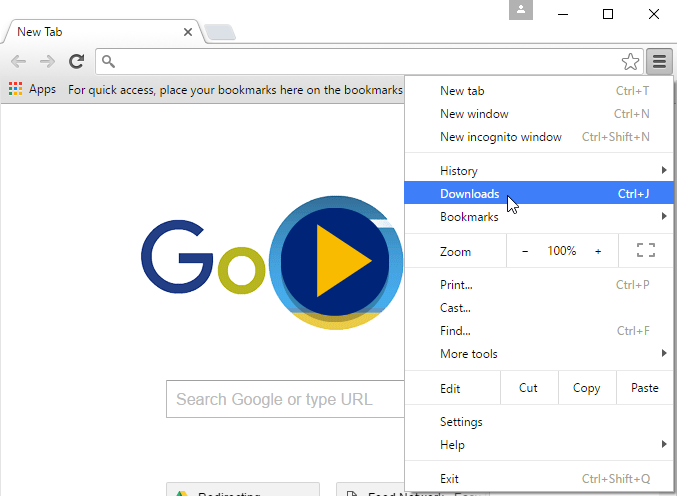The image size is (677, 496).
Task: Open a New incognito window
Action: tap(500, 137)
